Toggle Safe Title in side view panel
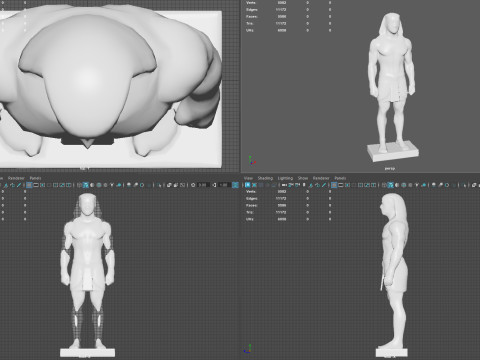This screenshot has height=360, width=480. pos(373,185)
